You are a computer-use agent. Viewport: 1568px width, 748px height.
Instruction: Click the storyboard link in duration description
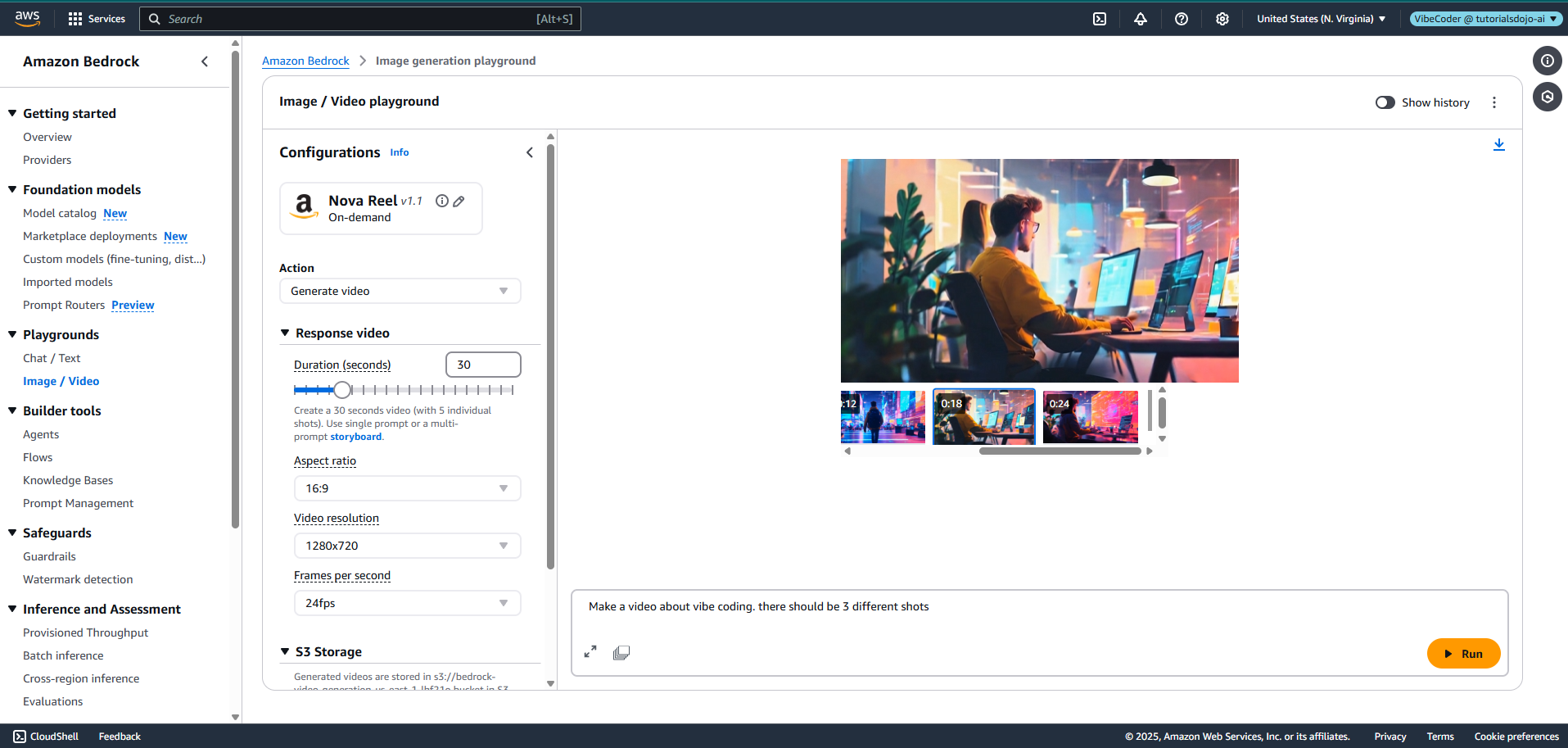pyautogui.click(x=355, y=437)
